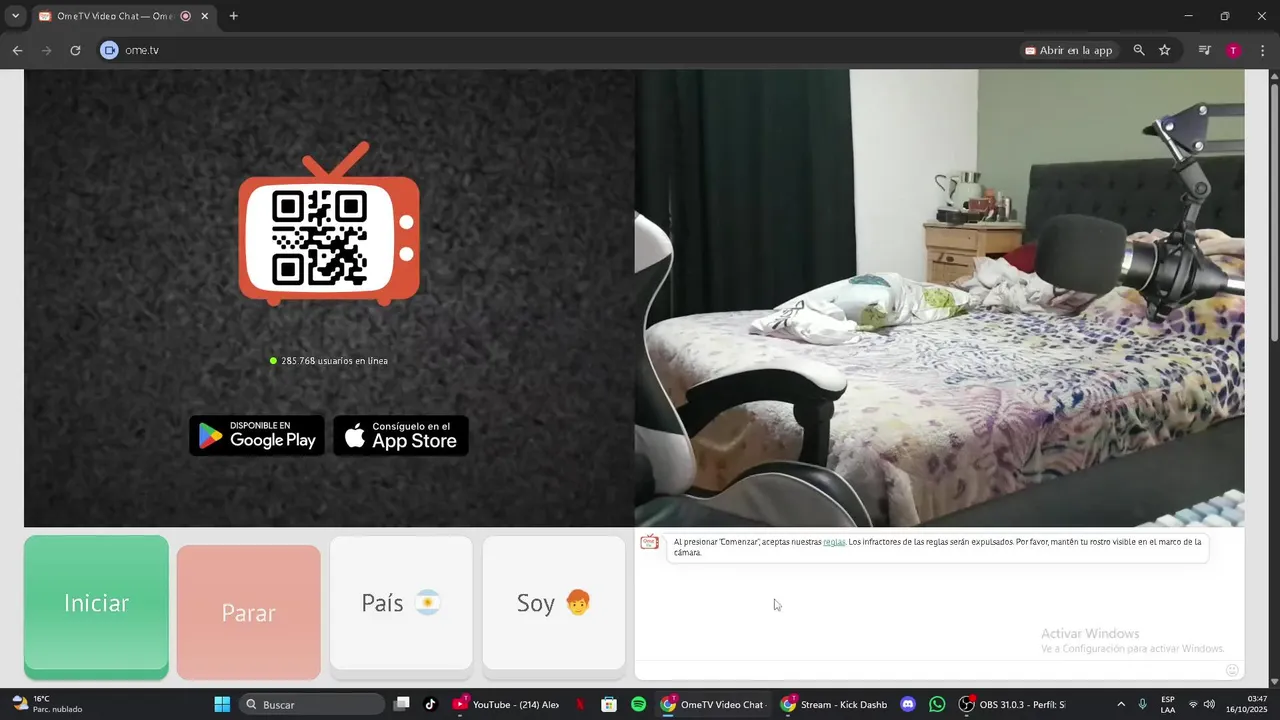Select the OmeTV Video Chat browser tab
This screenshot has height=720, width=1280.
point(124,16)
